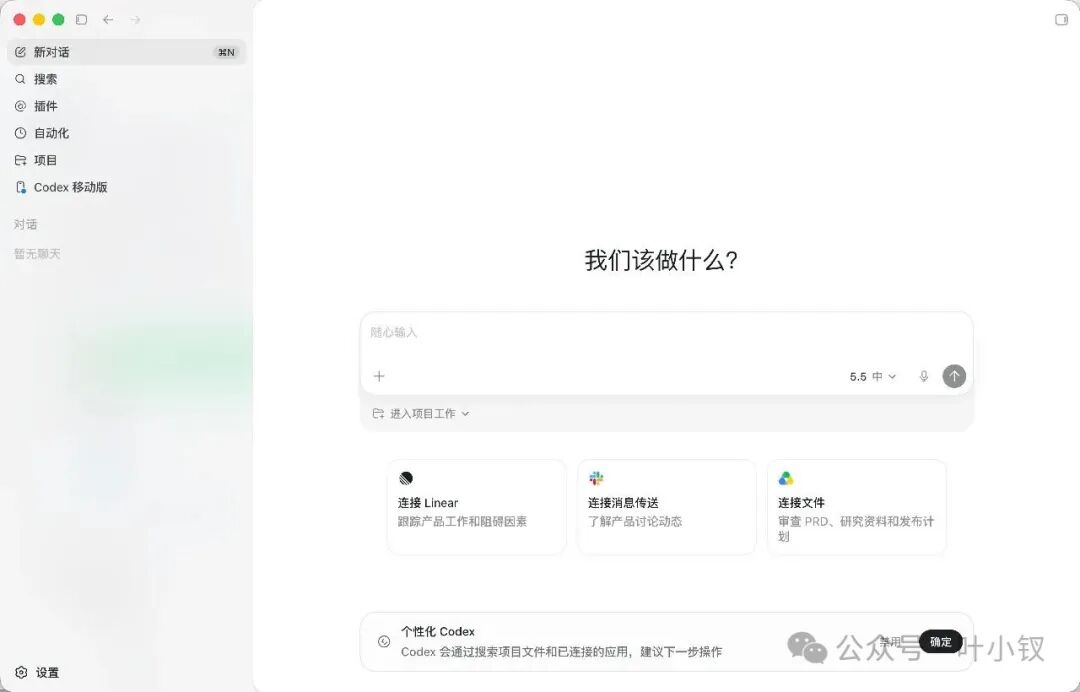Click the 我们该做什么？ heading
This screenshot has height=692, width=1080.
coord(661,260)
